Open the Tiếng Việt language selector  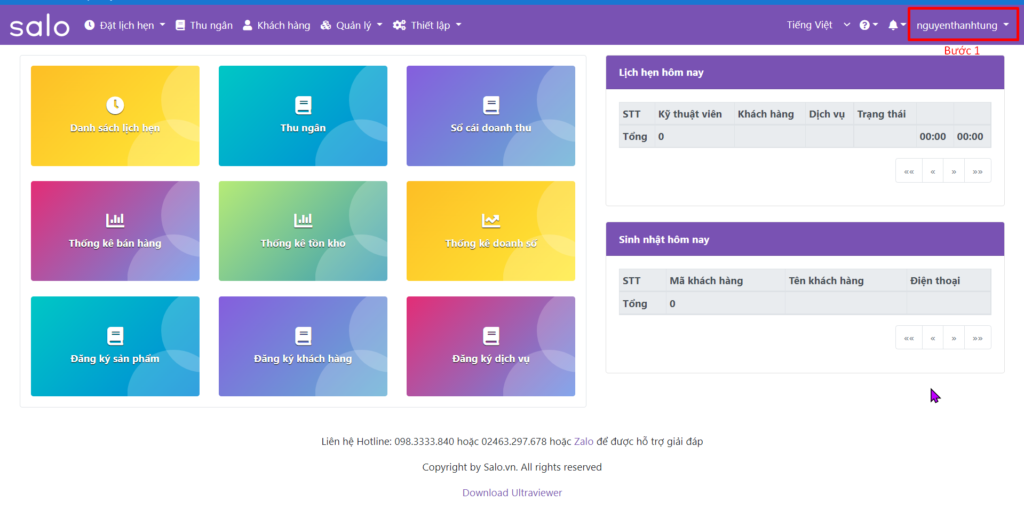coord(817,25)
